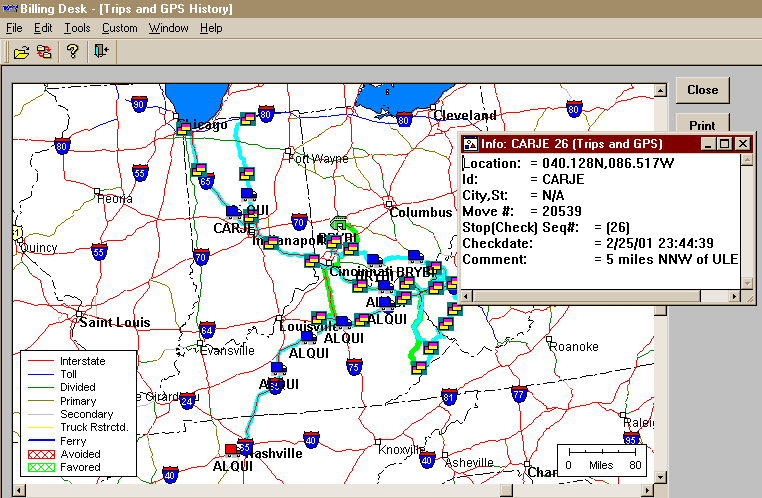Click the Billing Desk title bar icon
The image size is (762, 498).
(x=9, y=9)
